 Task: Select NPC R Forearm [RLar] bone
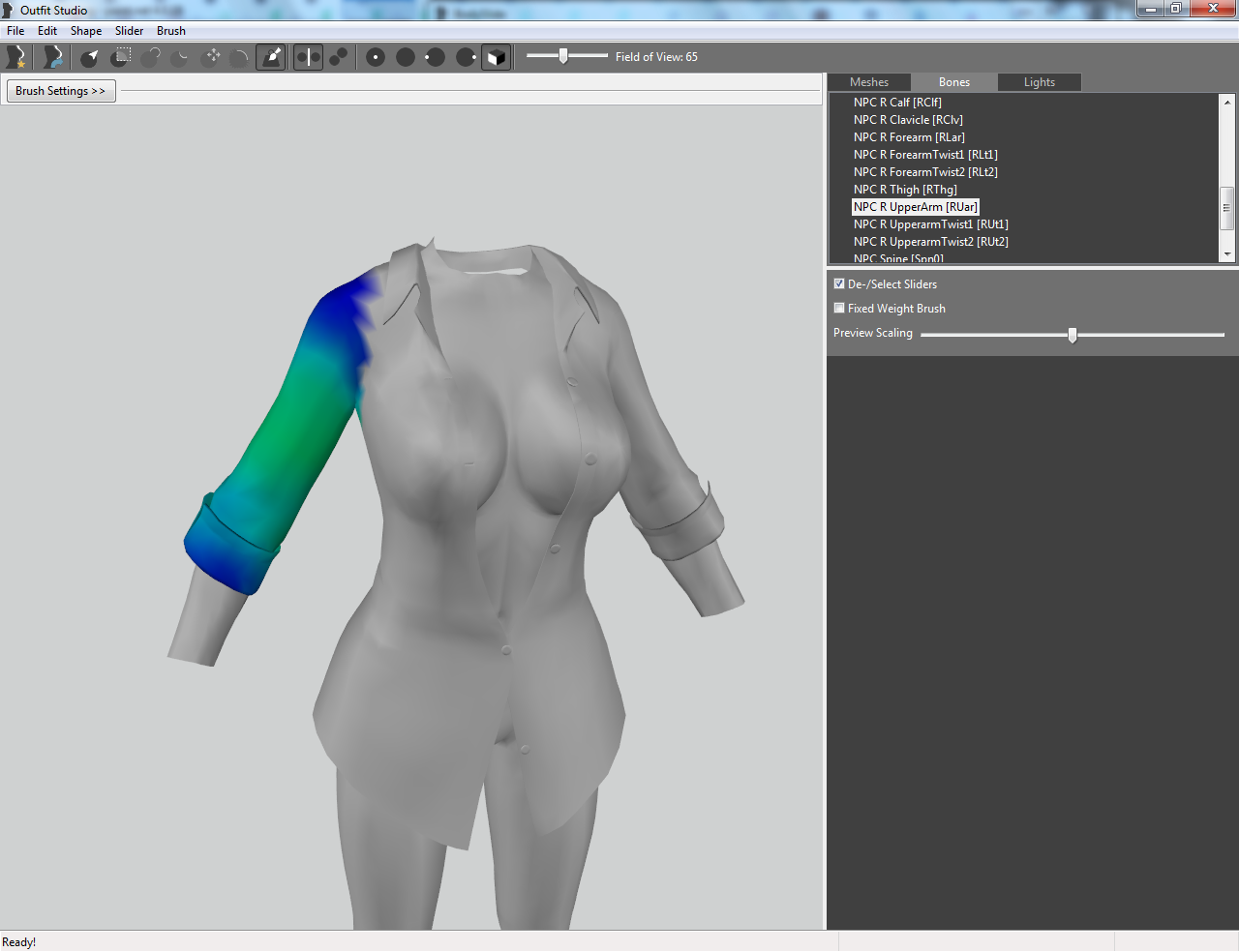[909, 137]
